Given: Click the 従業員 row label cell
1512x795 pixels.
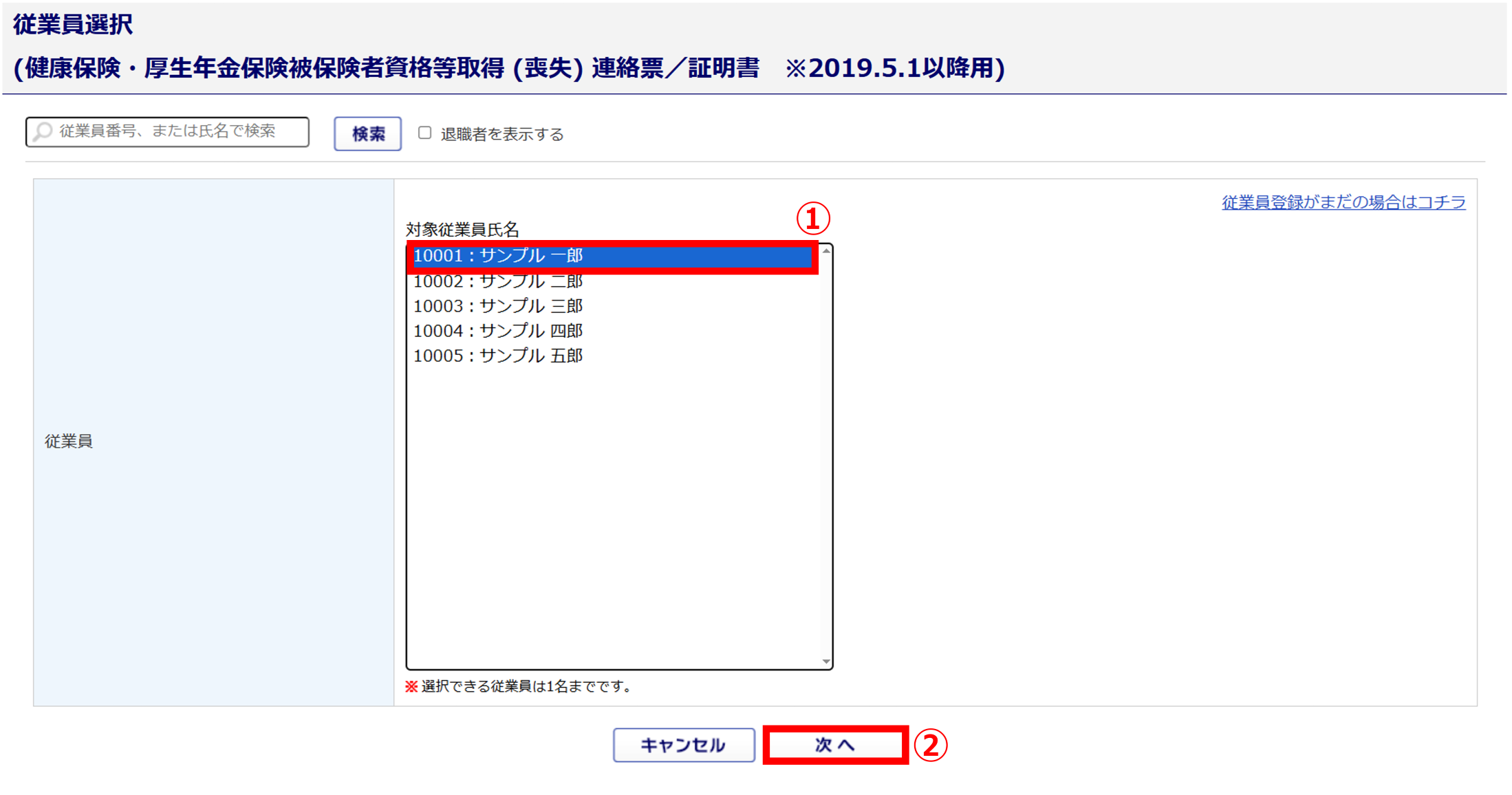Looking at the screenshot, I should tap(213, 442).
